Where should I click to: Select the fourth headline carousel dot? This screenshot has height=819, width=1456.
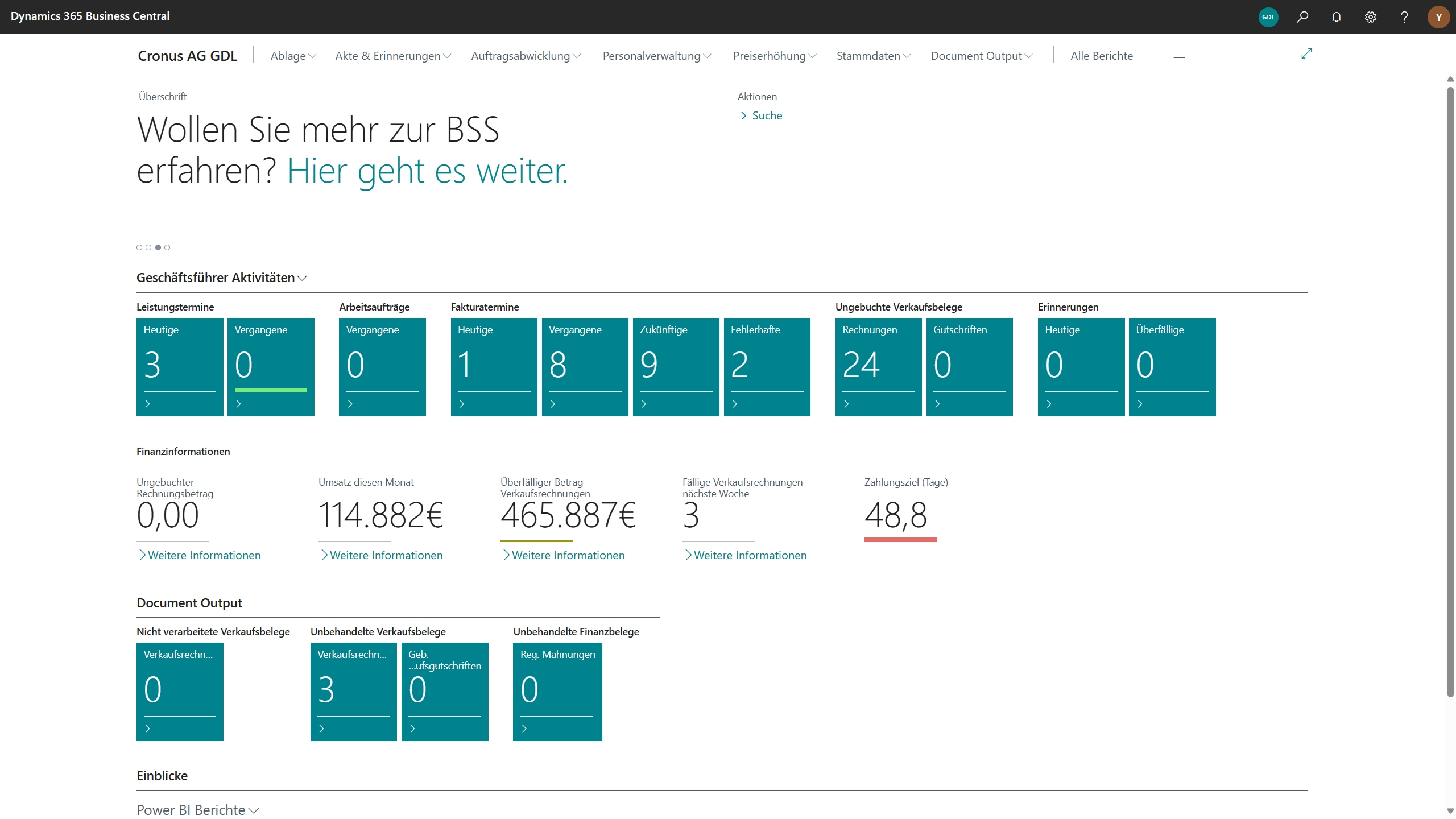(x=167, y=247)
